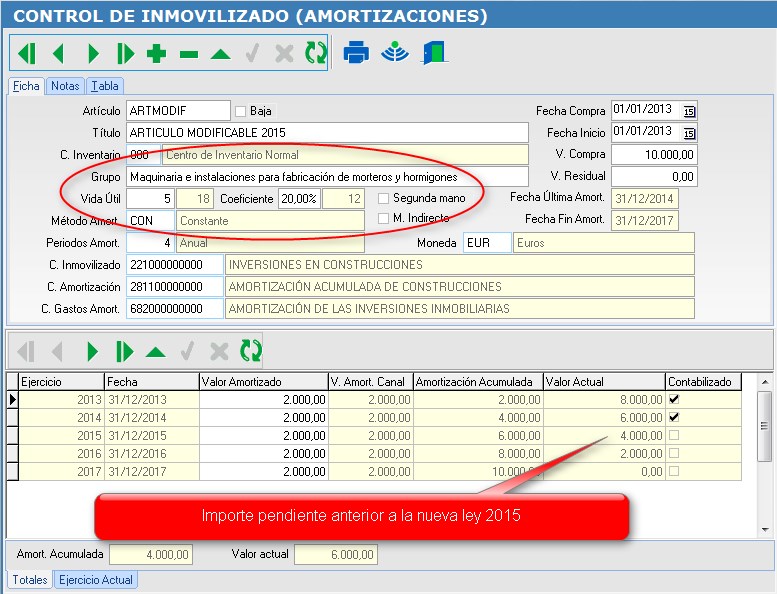
Task: Click the blue printer icon
Action: point(357,54)
